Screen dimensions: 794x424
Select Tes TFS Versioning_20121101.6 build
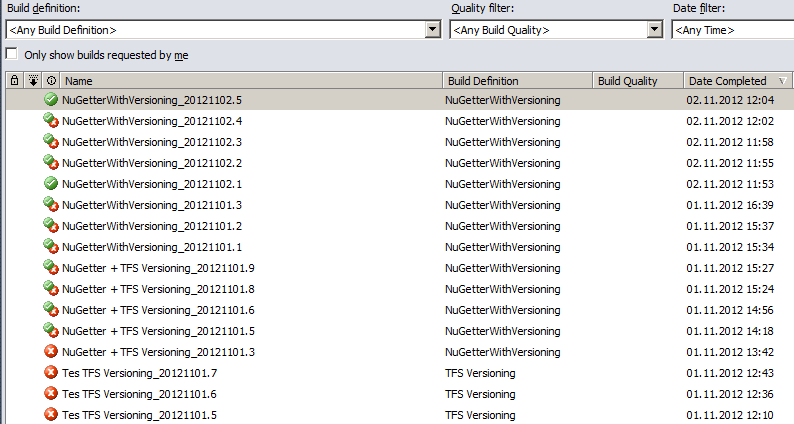coord(139,394)
